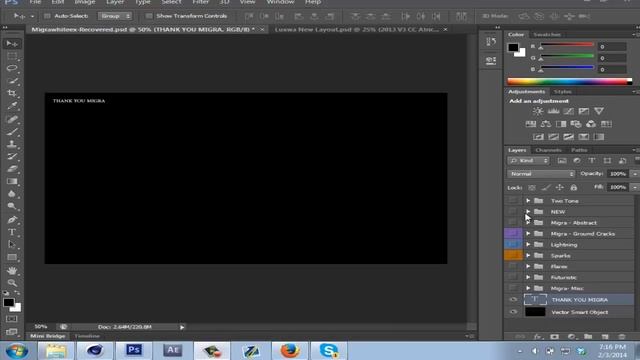Click the add layer mask button

(554, 337)
